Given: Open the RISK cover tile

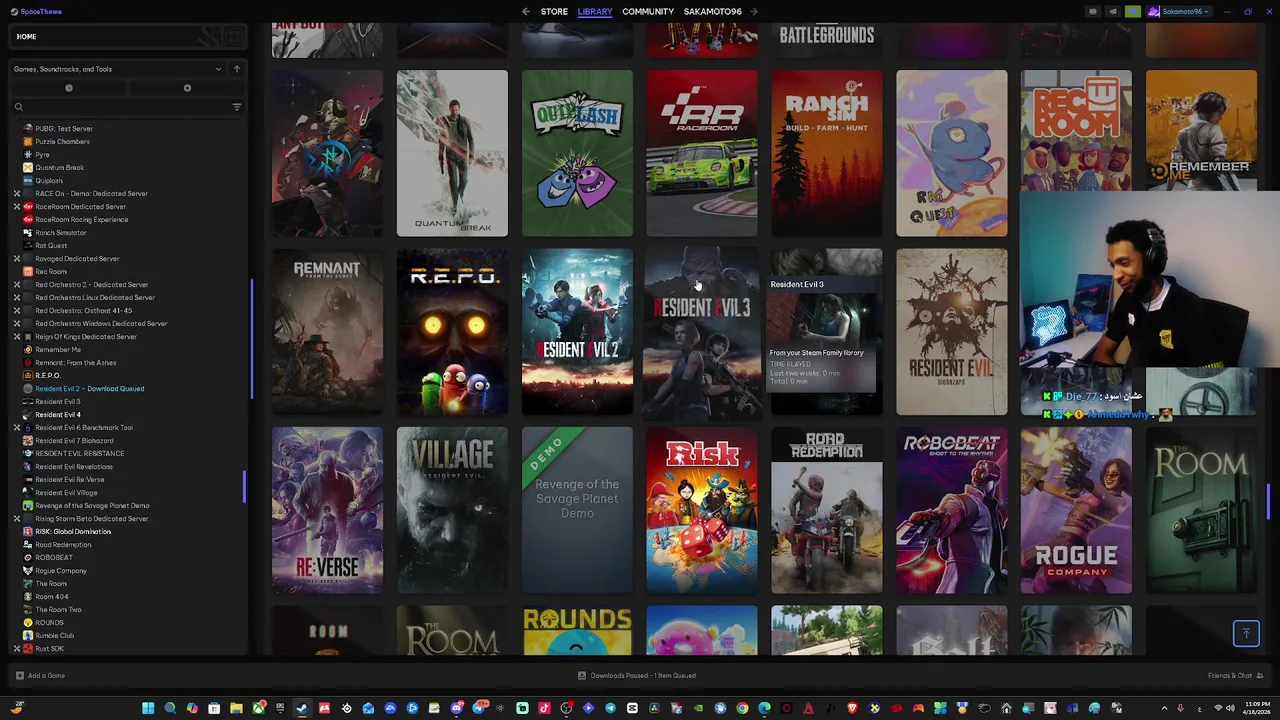Looking at the screenshot, I should point(702,510).
